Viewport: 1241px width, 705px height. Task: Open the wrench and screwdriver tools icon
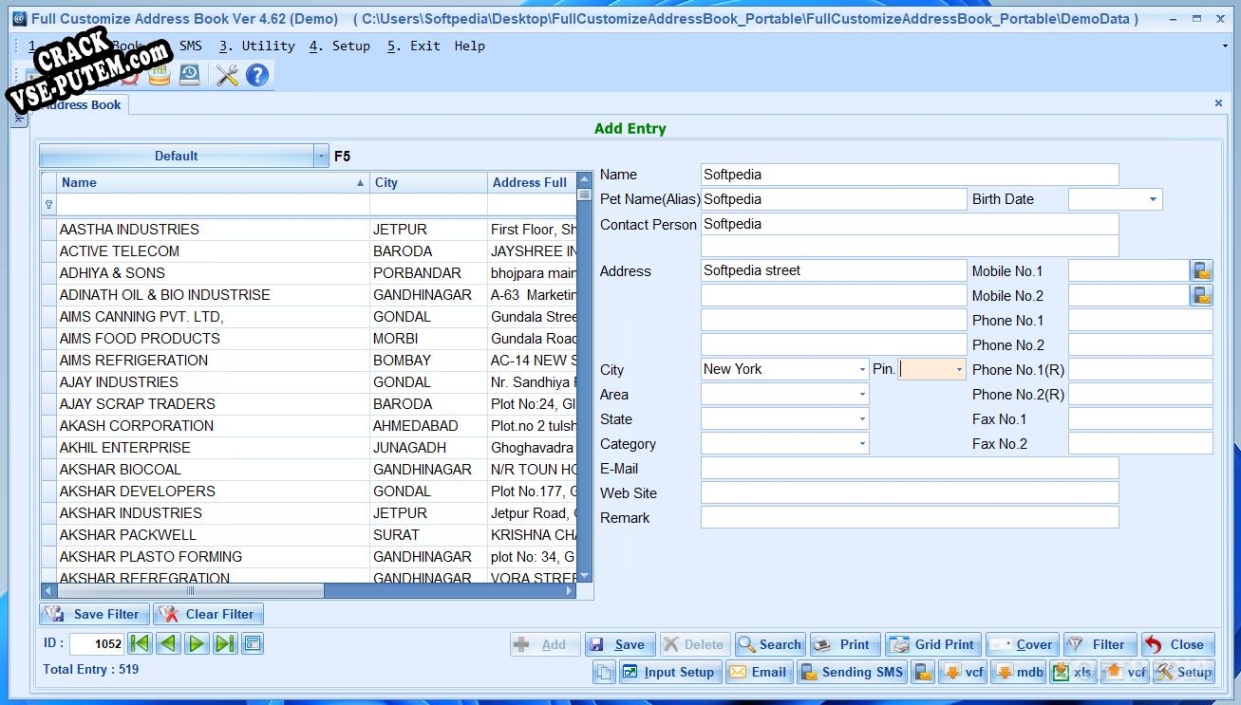(x=228, y=75)
